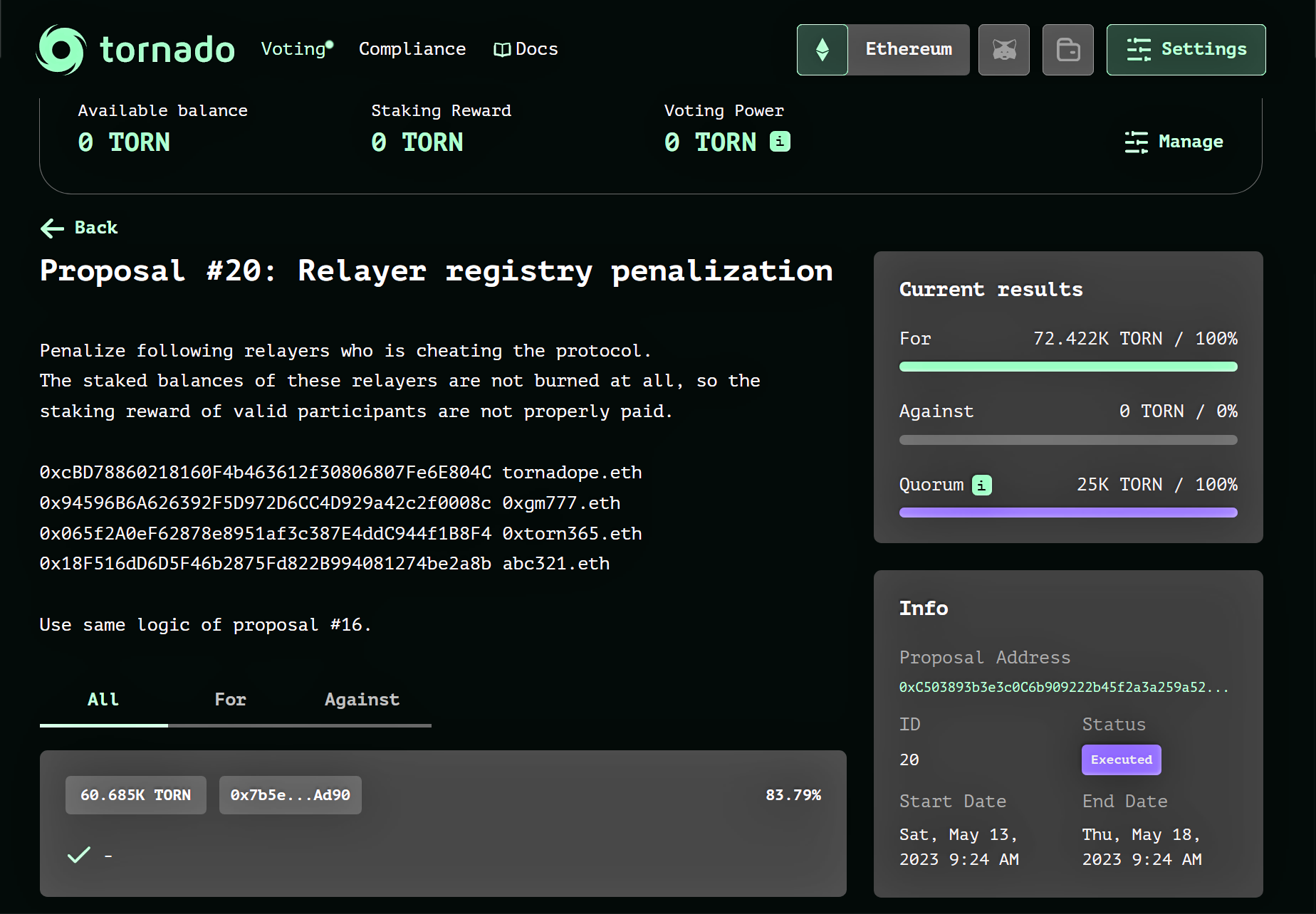The height and width of the screenshot is (914, 1316).
Task: Open the MetaMask fox wallet button
Action: point(1004,50)
